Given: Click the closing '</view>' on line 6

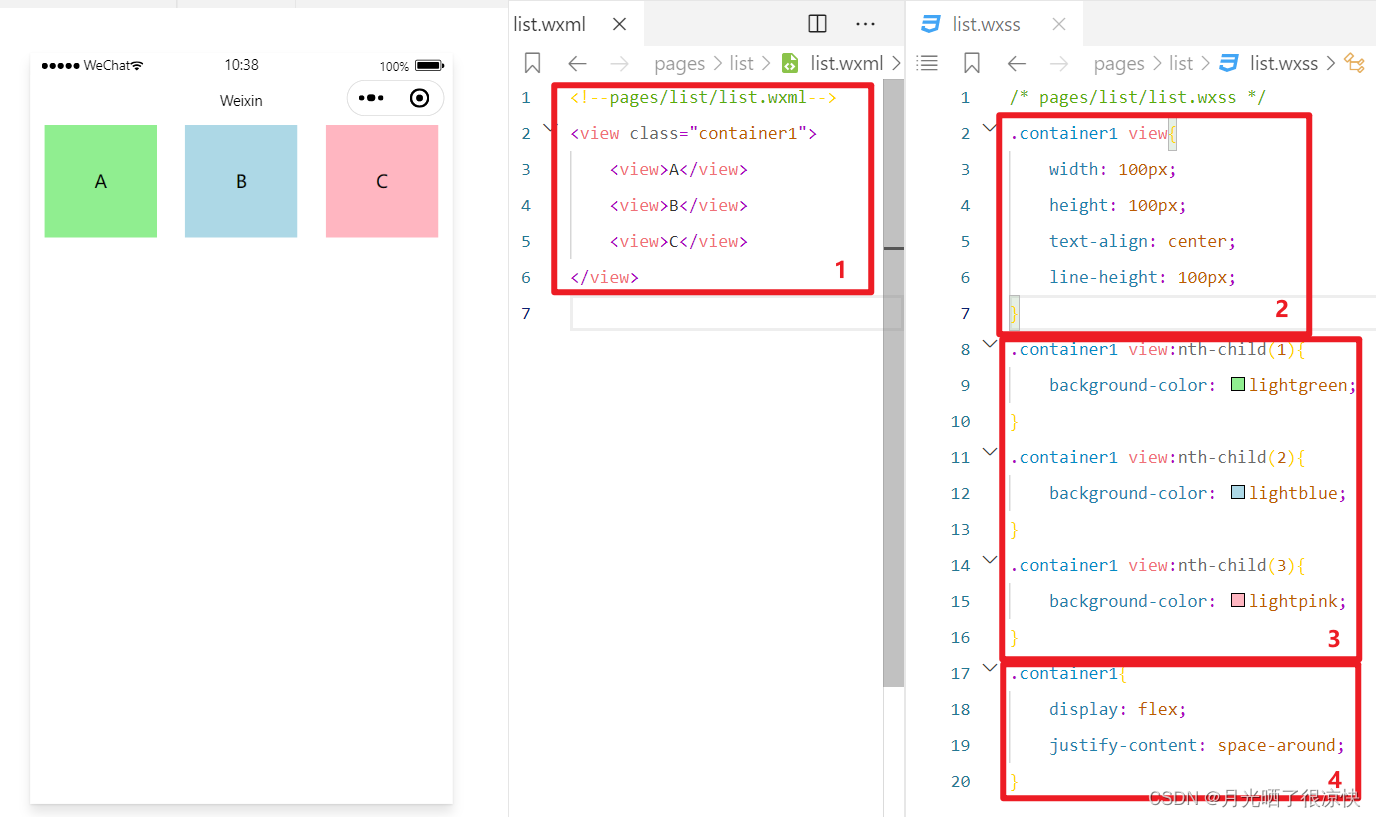Looking at the screenshot, I should pos(604,277).
